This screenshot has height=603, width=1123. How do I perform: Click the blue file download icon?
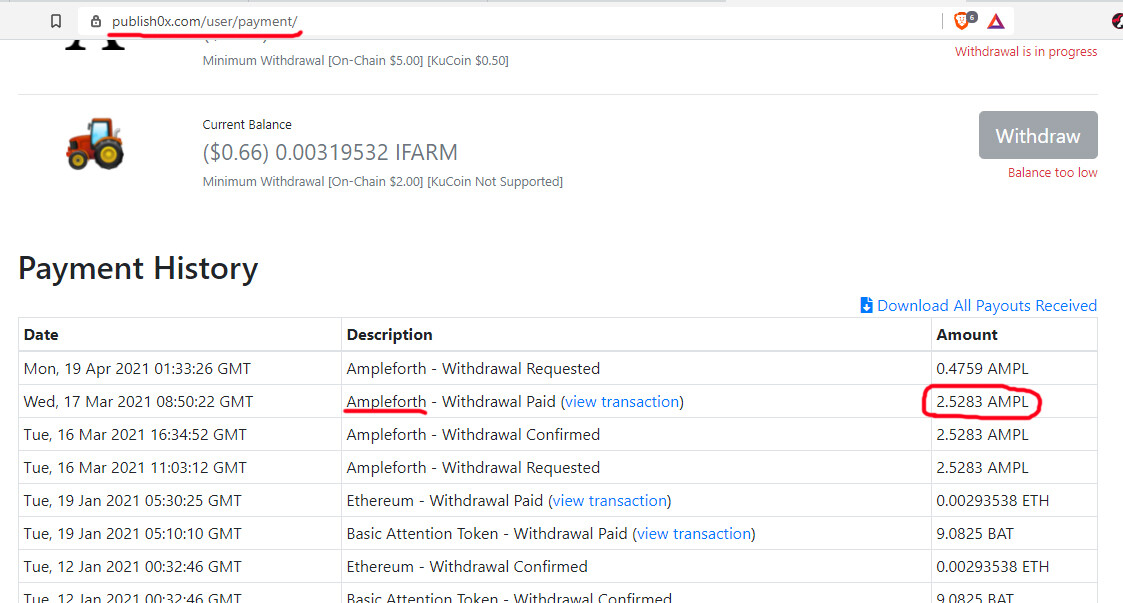point(866,305)
